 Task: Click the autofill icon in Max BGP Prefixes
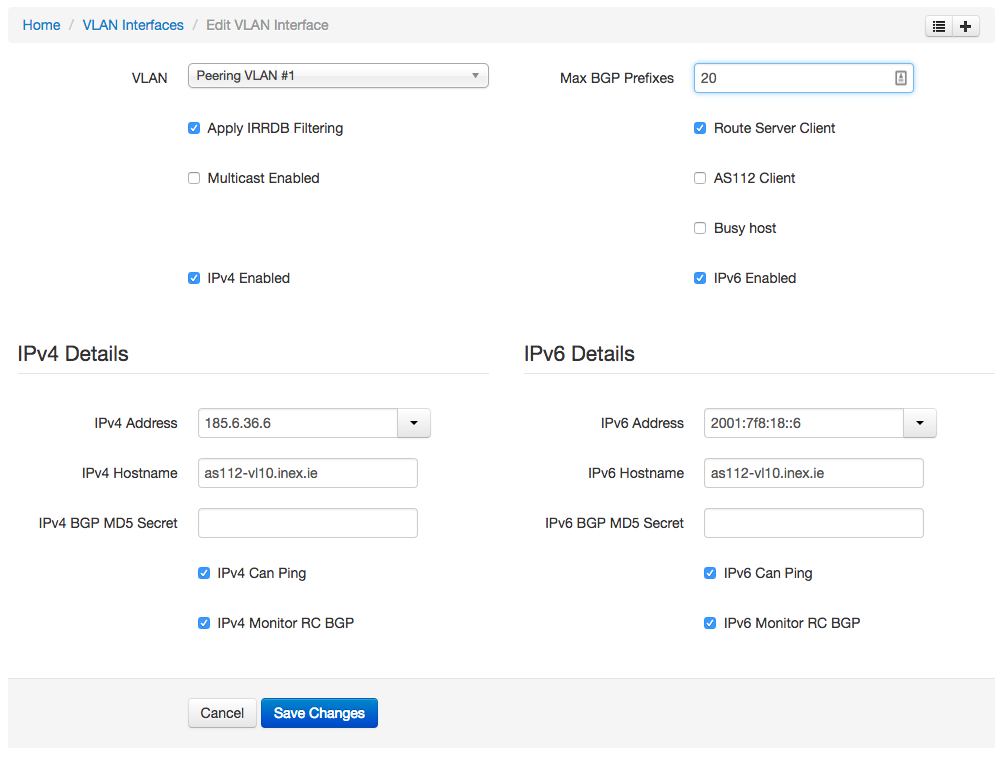pos(900,78)
